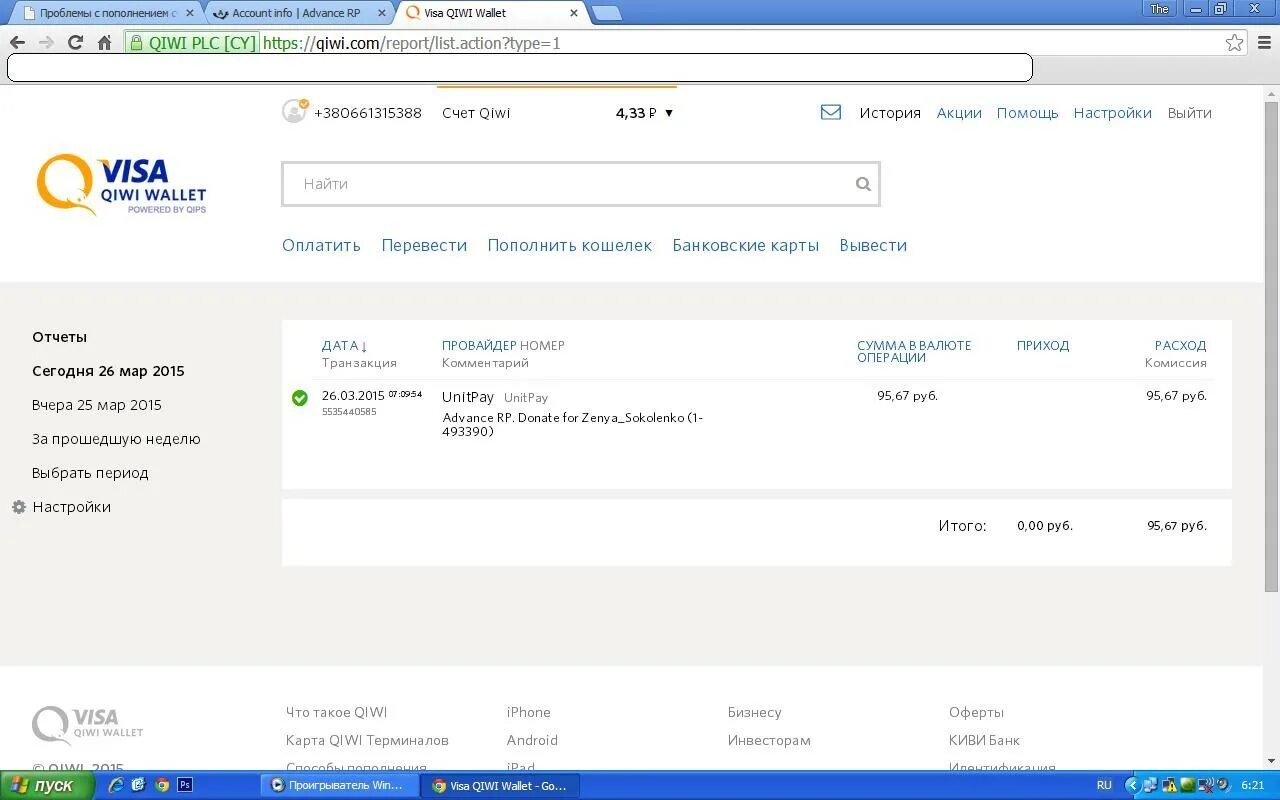Sort by ПРИХОД column header
The width and height of the screenshot is (1280, 800).
coord(1043,345)
